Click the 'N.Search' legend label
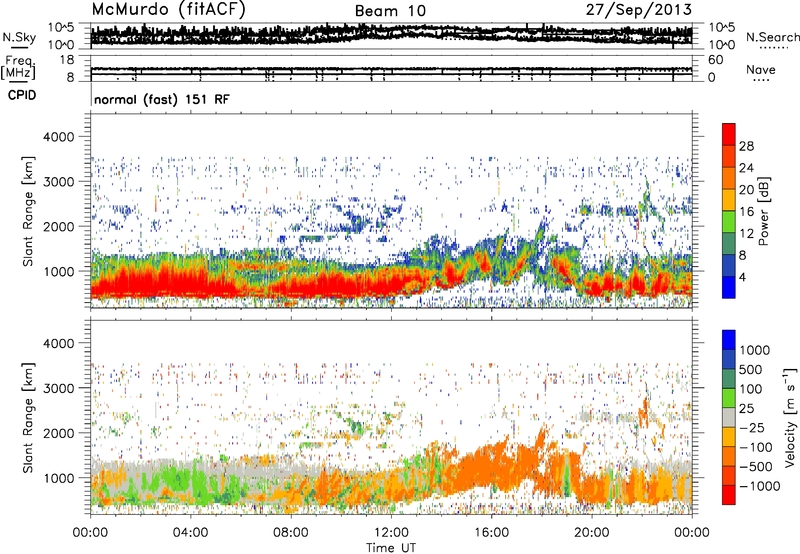 coord(772,37)
